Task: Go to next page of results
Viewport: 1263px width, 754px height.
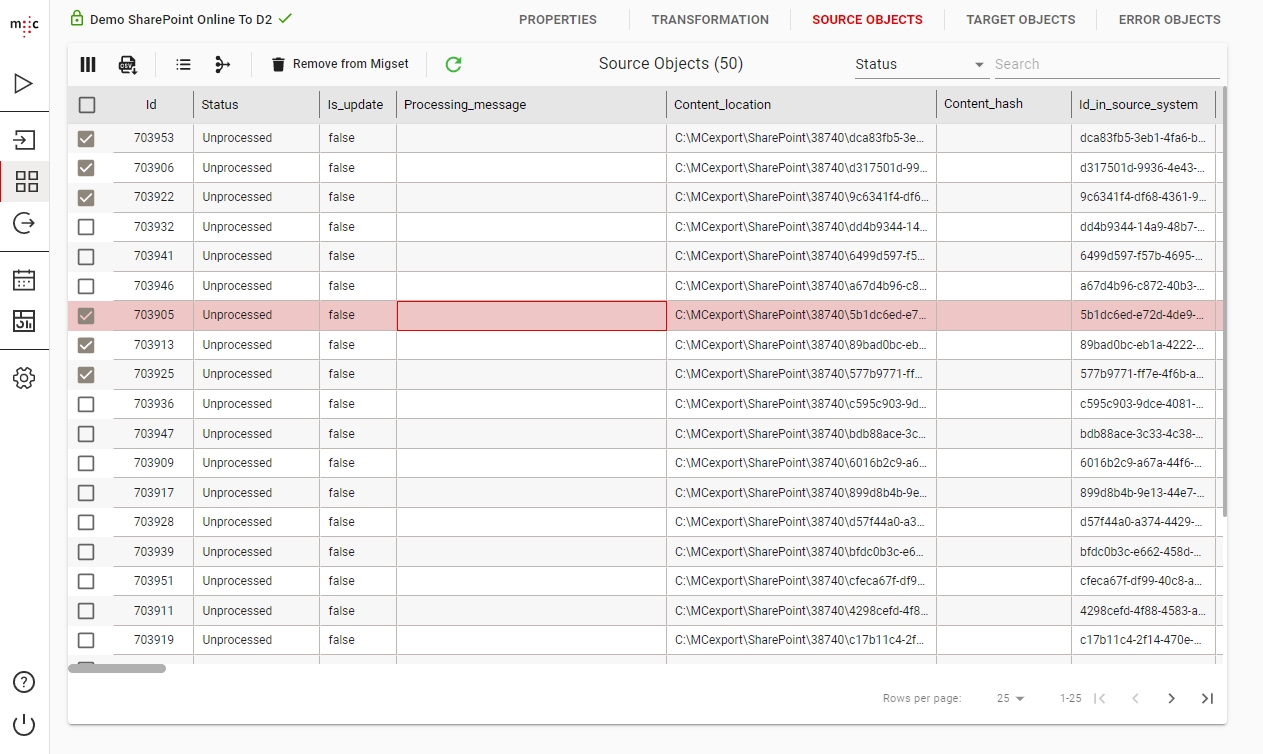Action: [1171, 699]
